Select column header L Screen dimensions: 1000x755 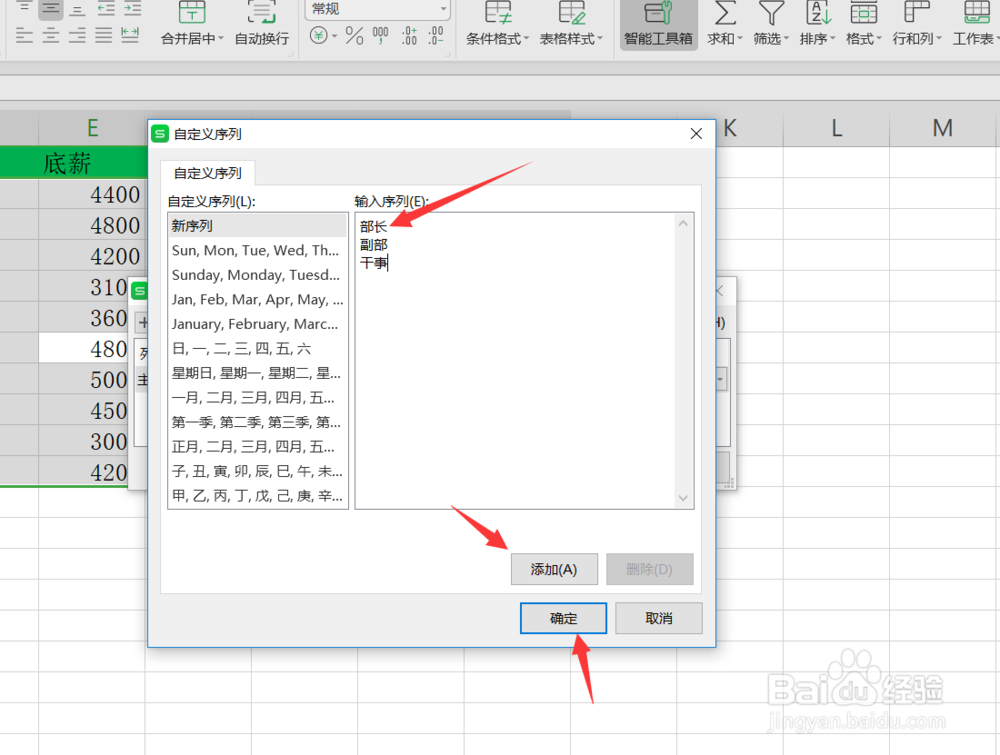(x=836, y=128)
